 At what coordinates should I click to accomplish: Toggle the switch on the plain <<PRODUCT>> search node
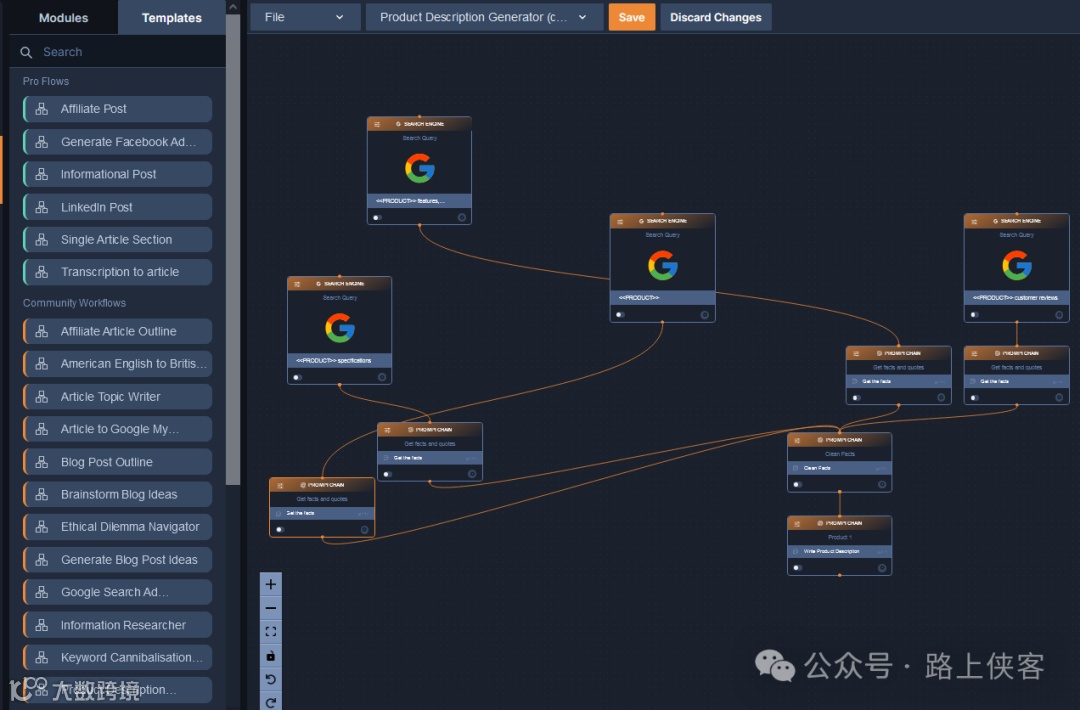620,315
